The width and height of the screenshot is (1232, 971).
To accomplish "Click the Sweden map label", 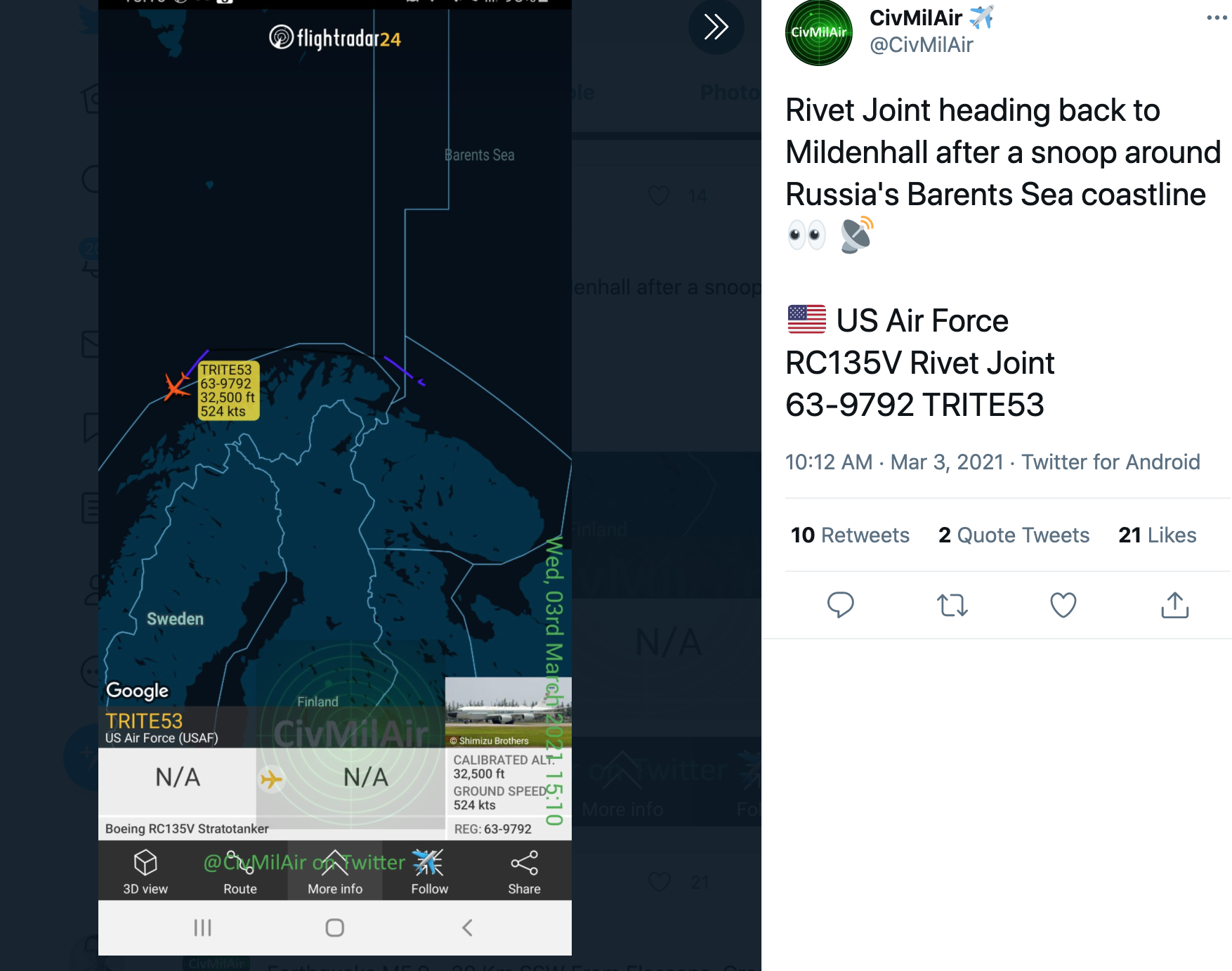I will click(x=175, y=619).
